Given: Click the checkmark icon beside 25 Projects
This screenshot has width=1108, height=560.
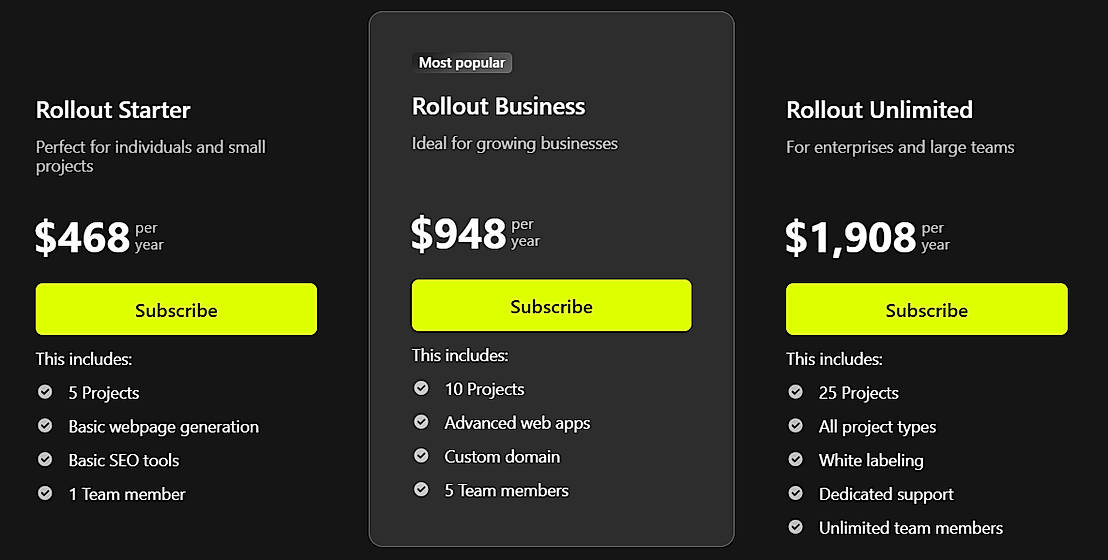Looking at the screenshot, I should [796, 392].
